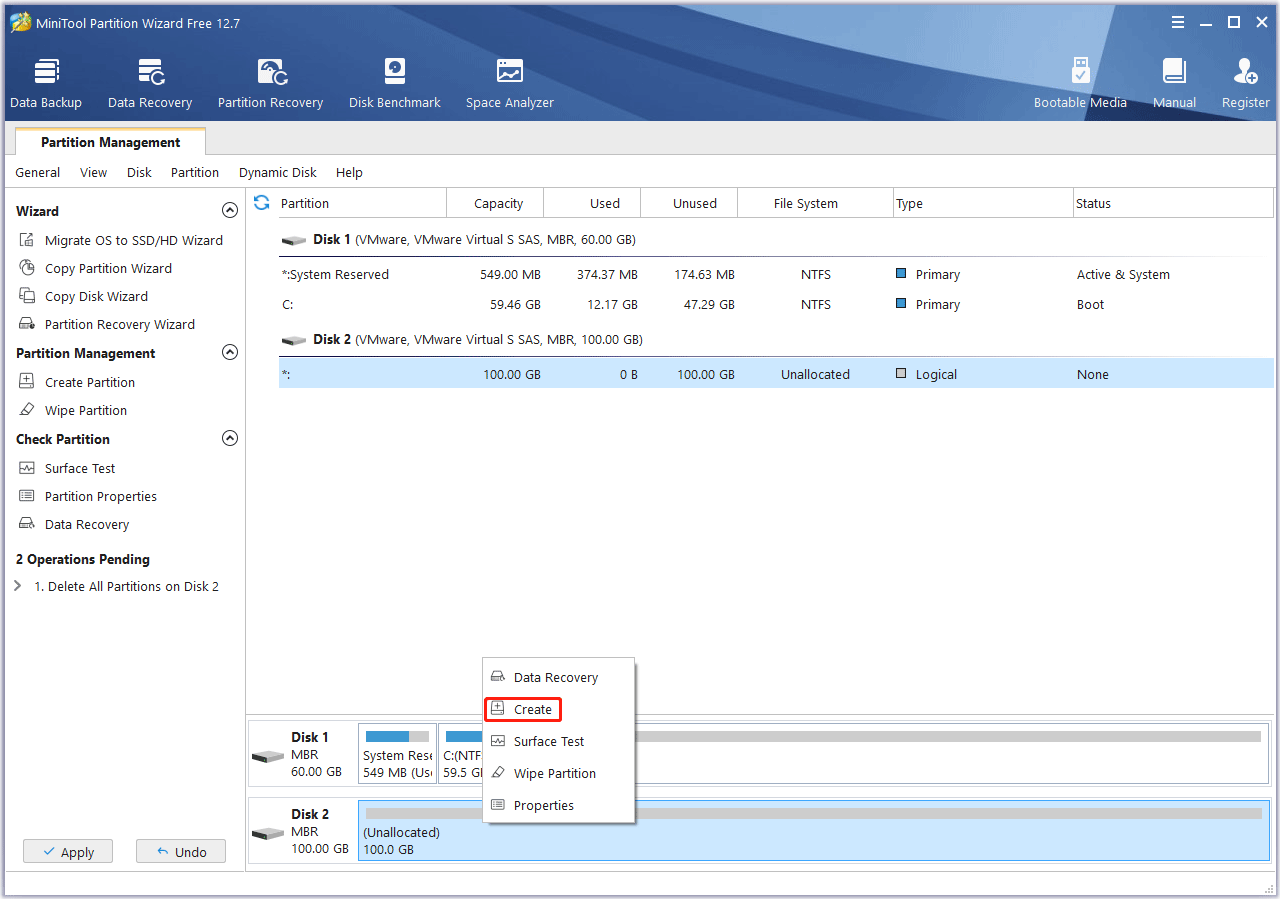
Task: Click the 2 Operations Pending heading
Action: [x=83, y=559]
